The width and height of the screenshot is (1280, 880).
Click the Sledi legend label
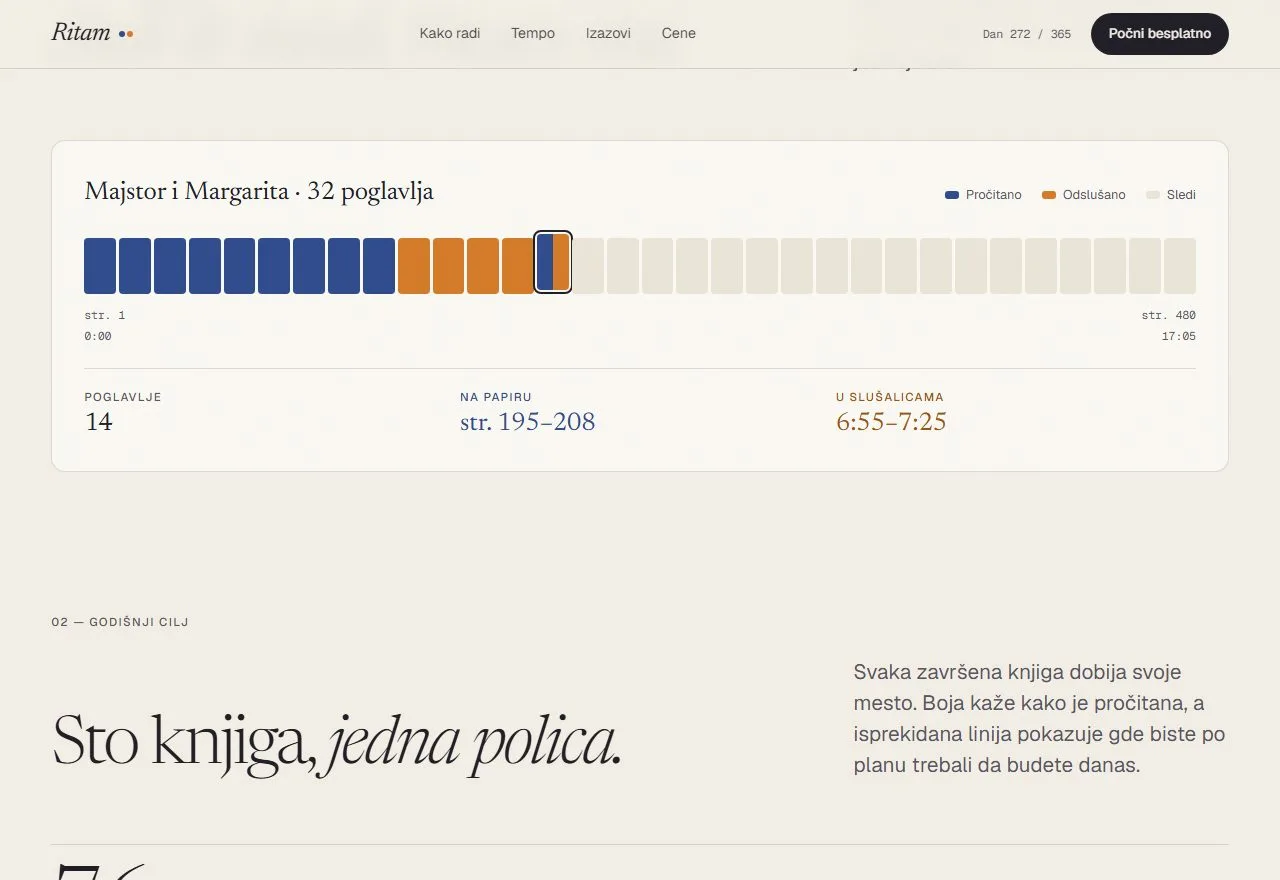point(1181,195)
